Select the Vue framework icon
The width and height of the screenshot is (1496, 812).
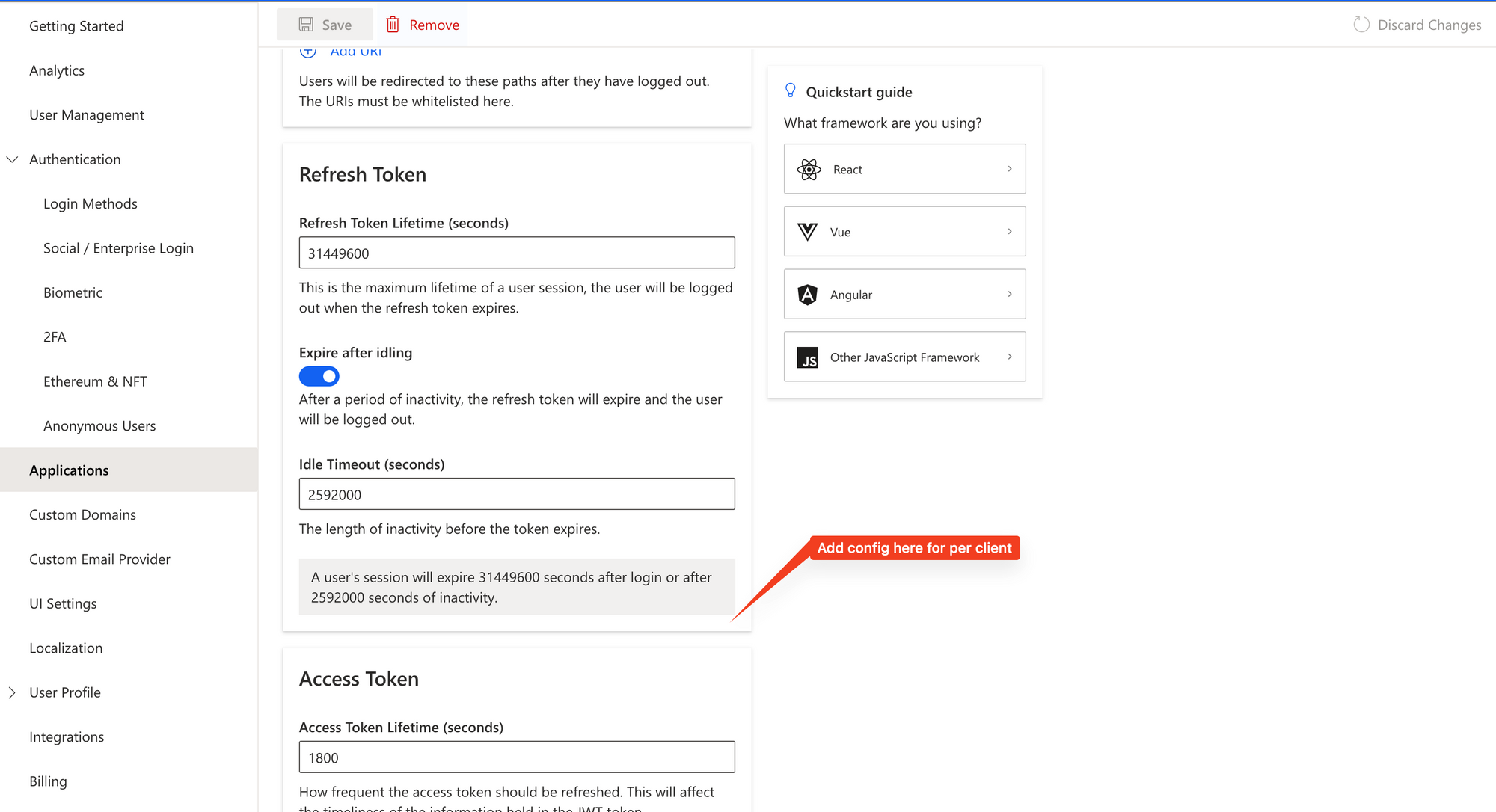pyautogui.click(x=808, y=232)
